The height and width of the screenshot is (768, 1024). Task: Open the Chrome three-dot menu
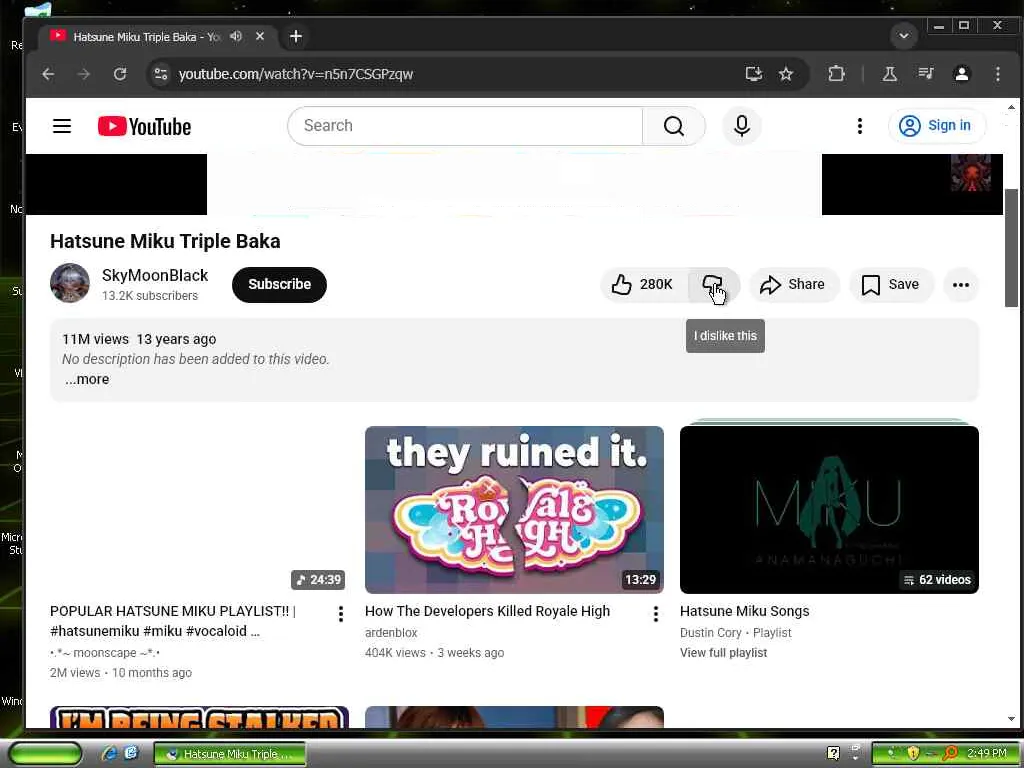(x=997, y=74)
